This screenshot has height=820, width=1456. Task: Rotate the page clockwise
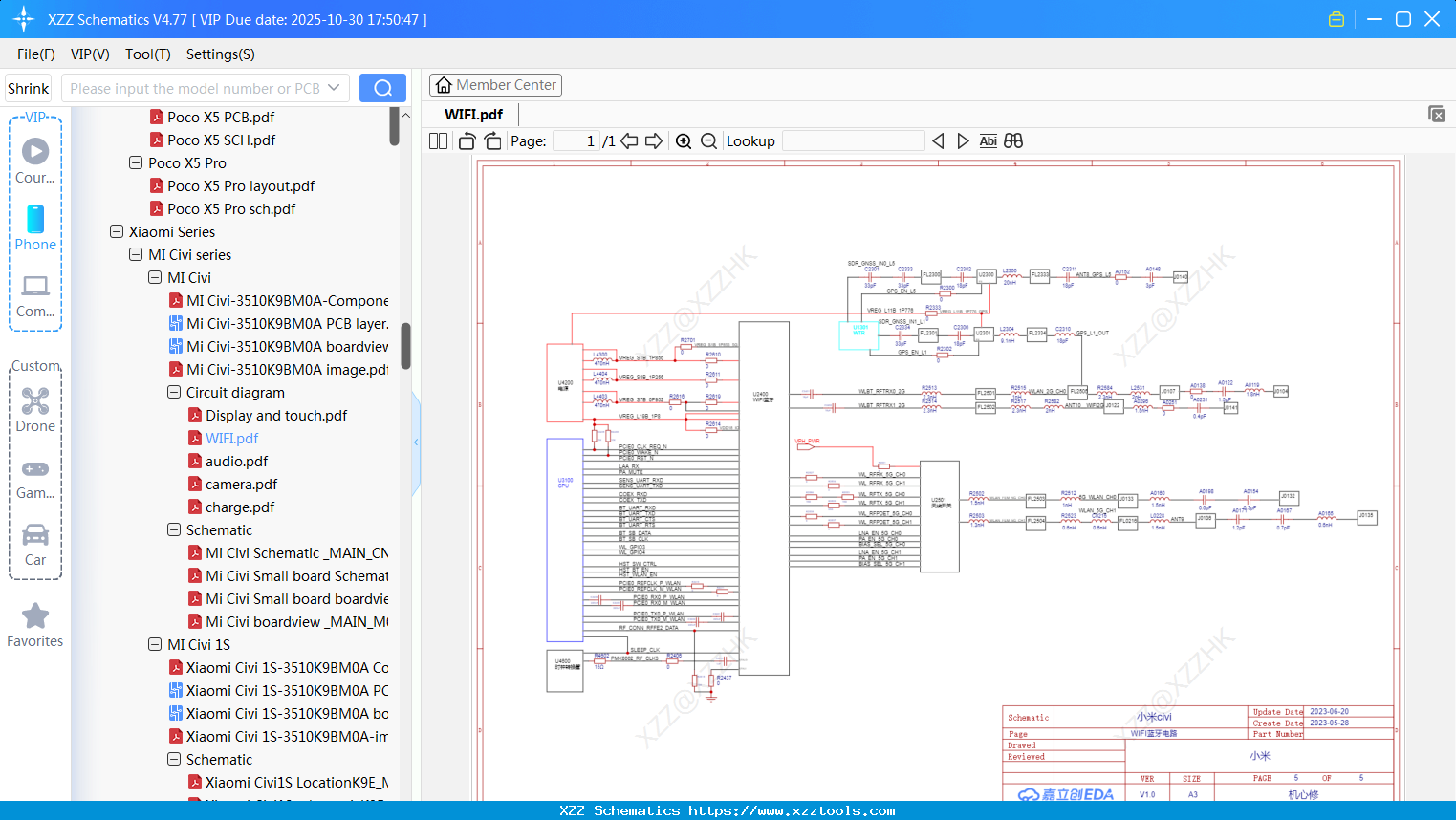click(x=492, y=141)
